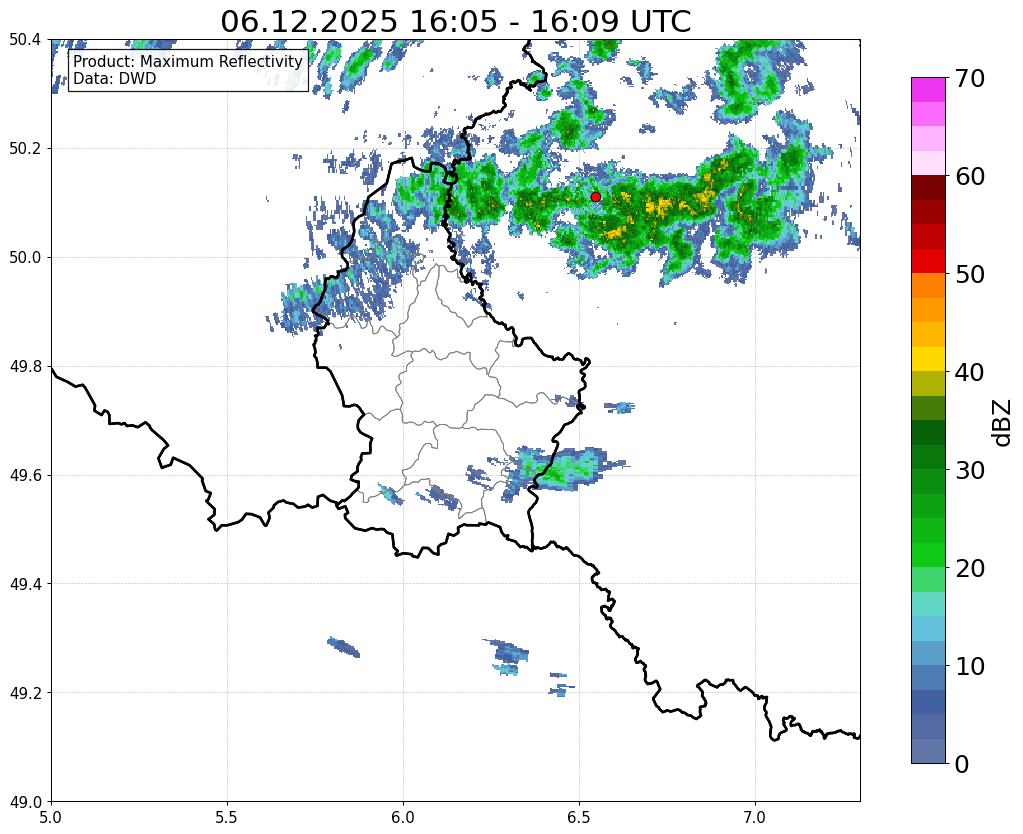
Task: Click the latitude label 50.0
Action: 25,257
